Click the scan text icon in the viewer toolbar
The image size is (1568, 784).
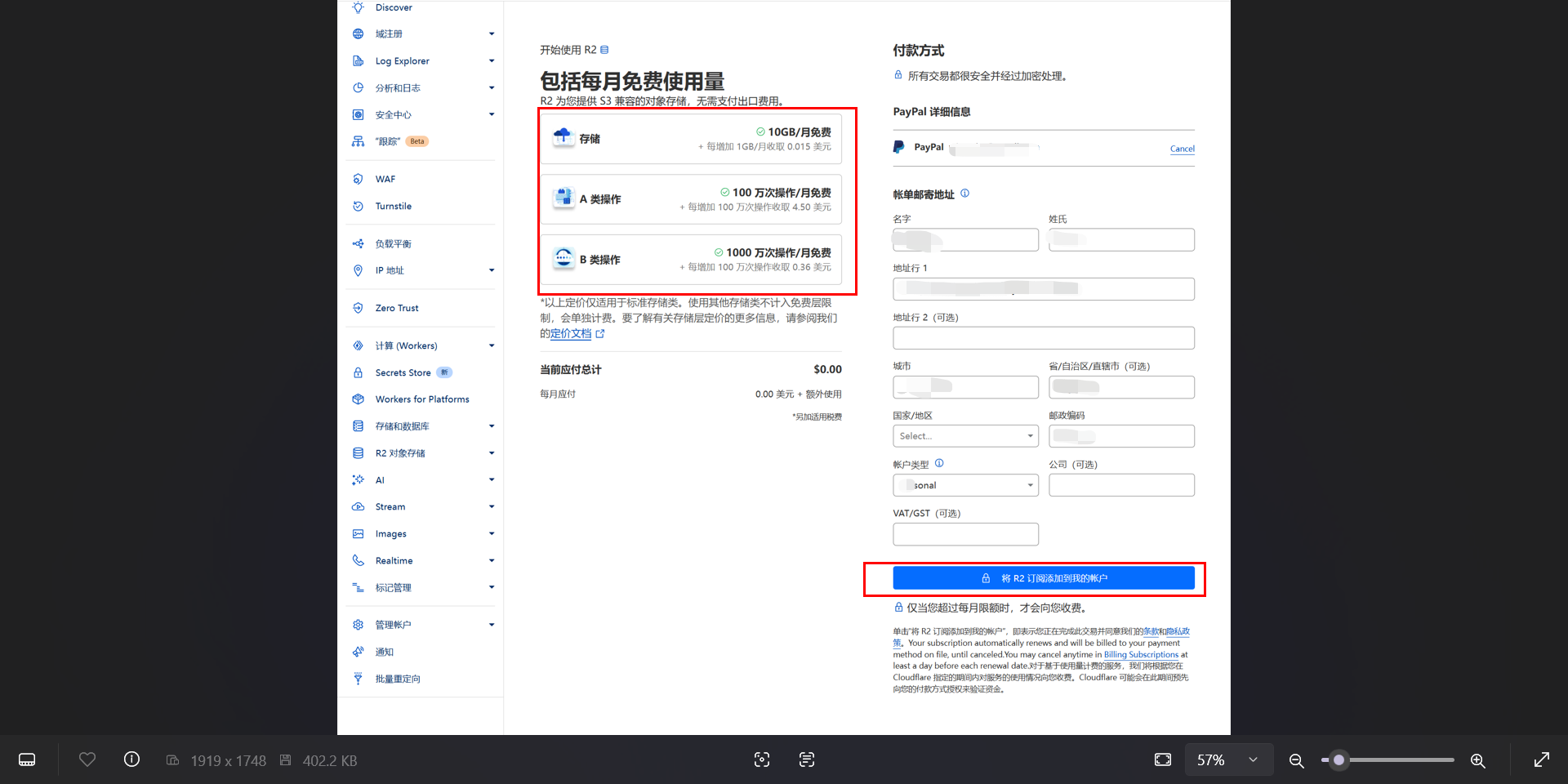[807, 760]
